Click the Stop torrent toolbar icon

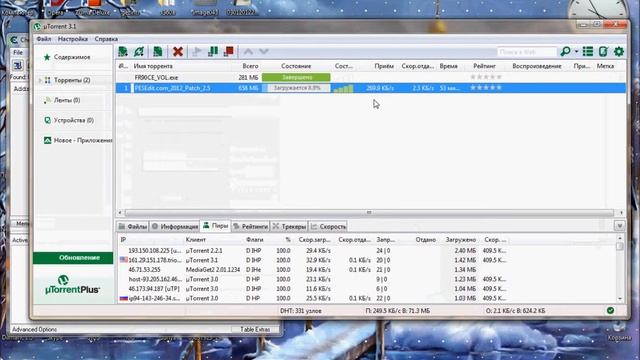(x=229, y=51)
